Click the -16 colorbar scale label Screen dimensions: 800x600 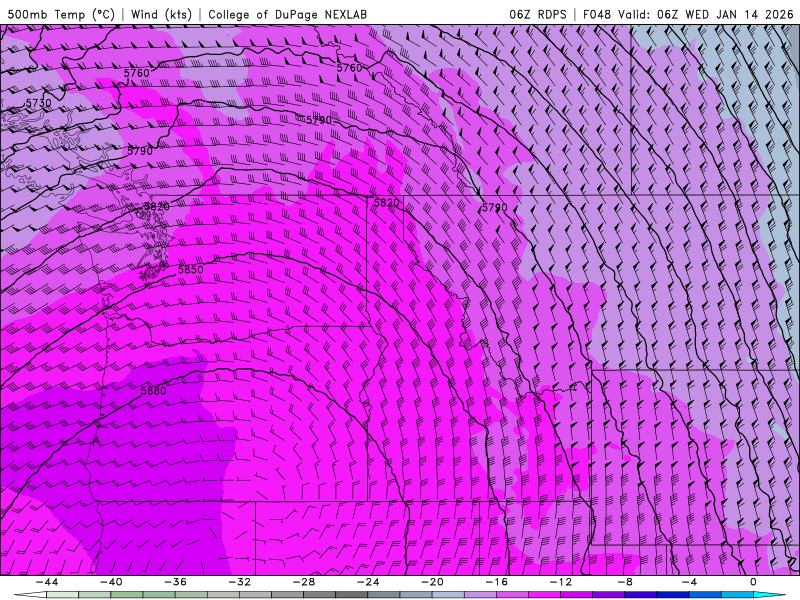[496, 582]
